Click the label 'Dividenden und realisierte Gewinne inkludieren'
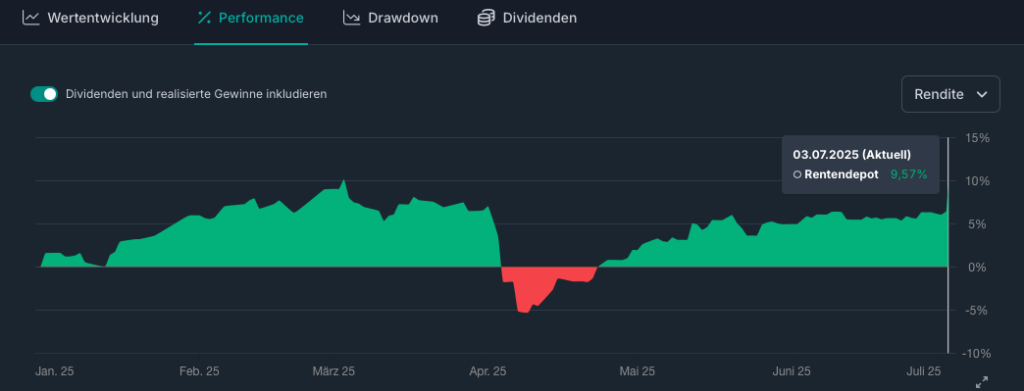1024x391 pixels. point(196,94)
